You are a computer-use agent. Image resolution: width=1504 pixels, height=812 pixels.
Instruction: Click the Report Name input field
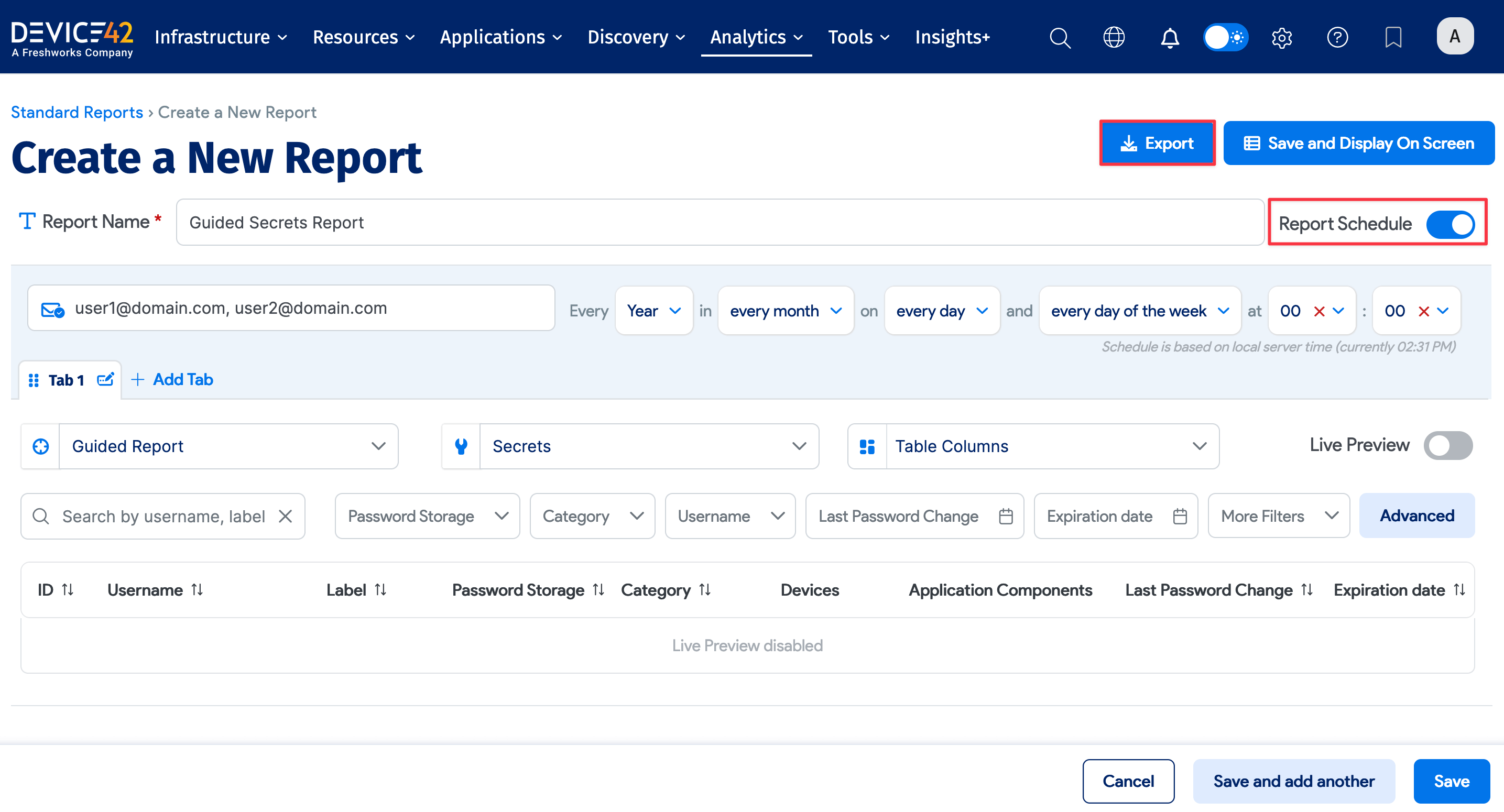[x=720, y=223]
